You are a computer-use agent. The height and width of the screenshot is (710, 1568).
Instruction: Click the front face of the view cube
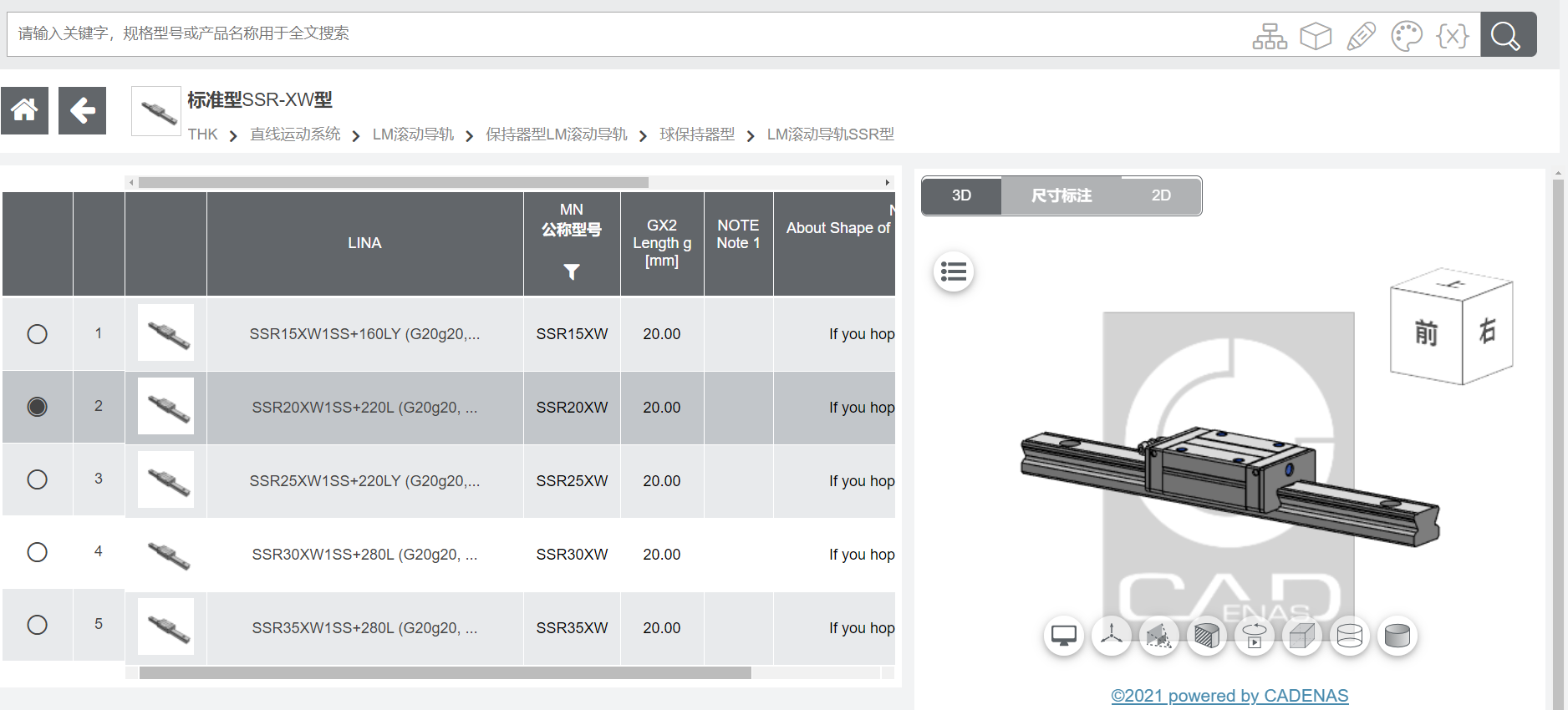point(1427,334)
